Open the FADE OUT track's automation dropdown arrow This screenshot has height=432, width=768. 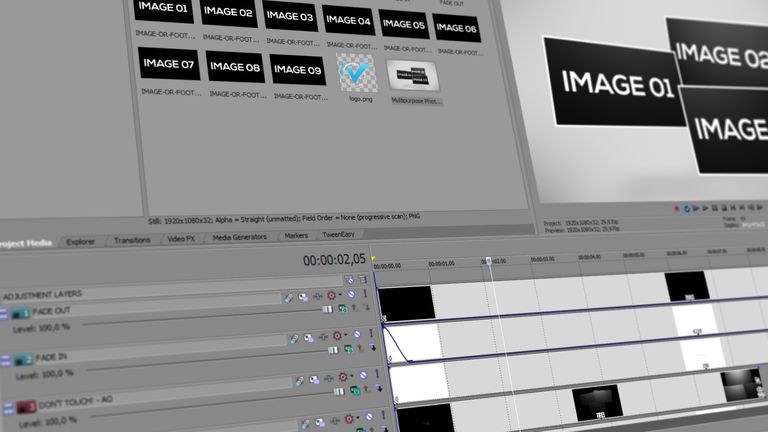coord(340,295)
